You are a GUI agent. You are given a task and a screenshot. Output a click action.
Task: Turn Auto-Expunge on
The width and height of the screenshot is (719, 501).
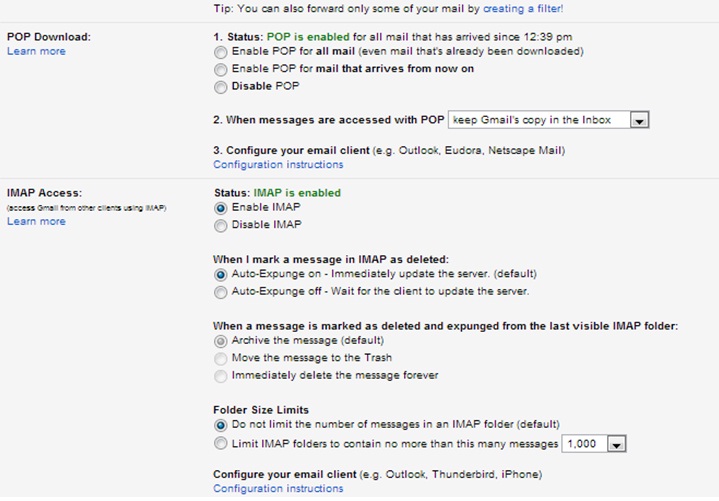coord(220,274)
